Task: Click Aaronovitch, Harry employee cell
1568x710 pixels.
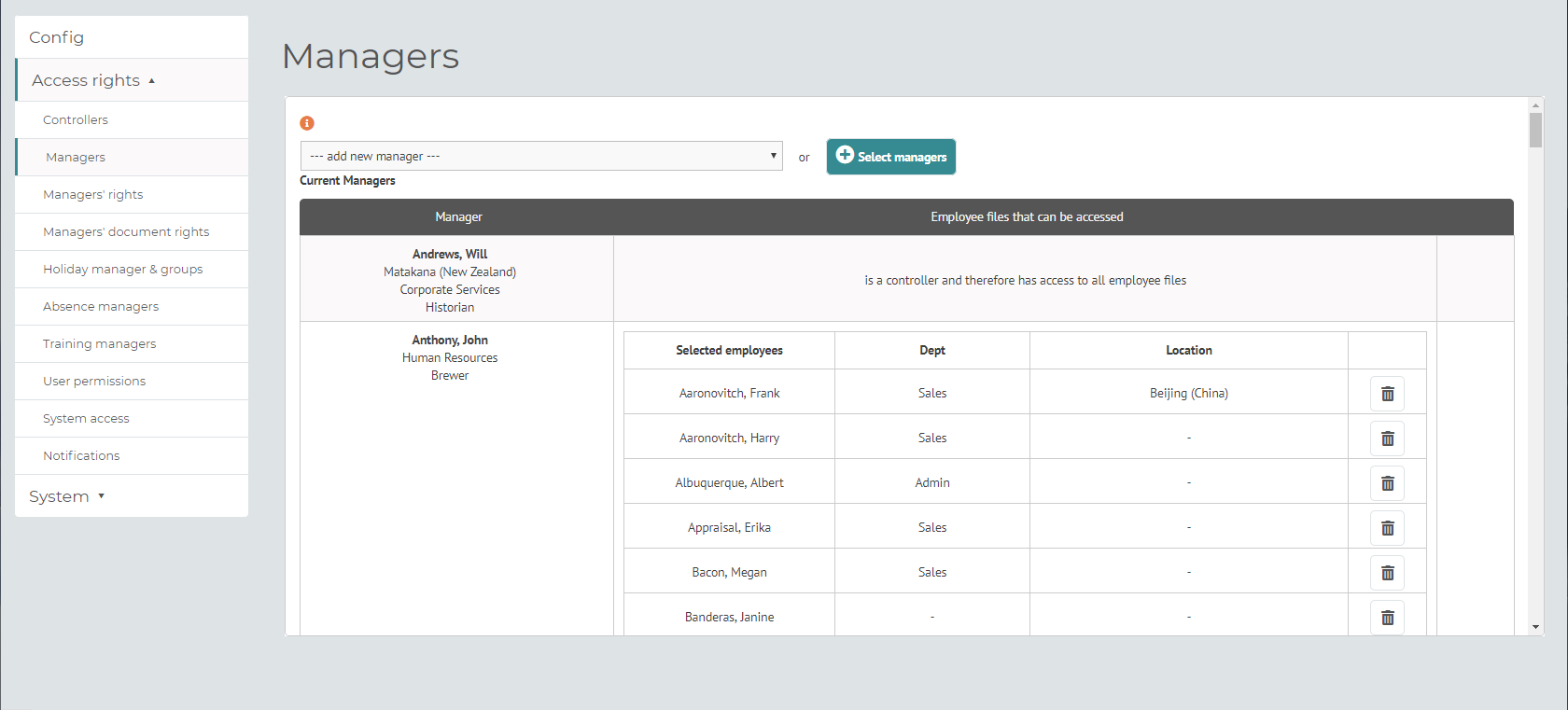Action: point(729,438)
